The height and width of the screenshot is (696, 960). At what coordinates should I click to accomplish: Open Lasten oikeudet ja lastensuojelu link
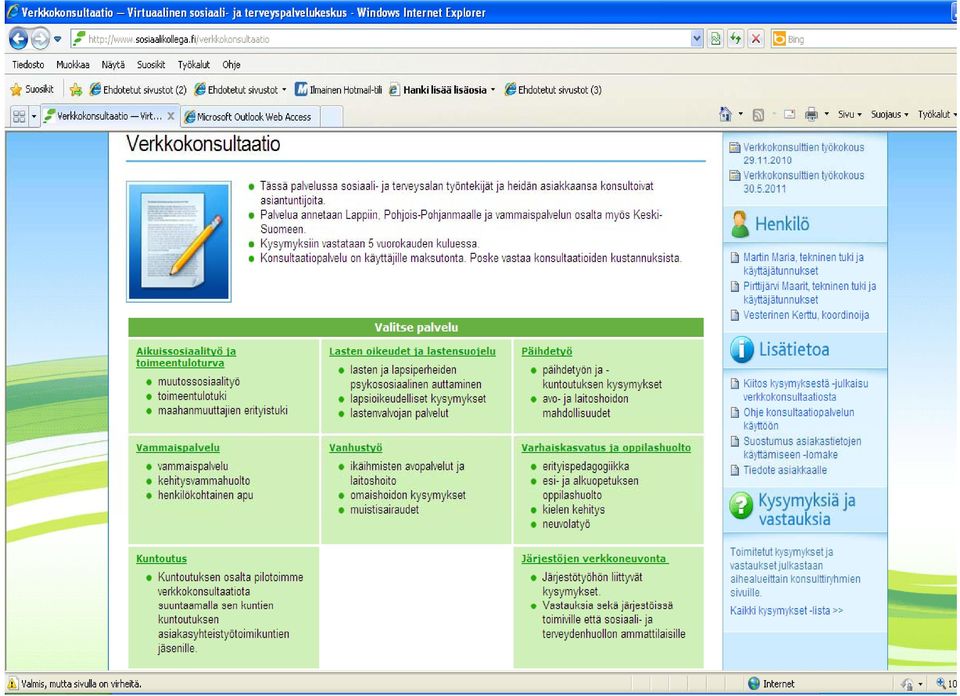coord(413,351)
